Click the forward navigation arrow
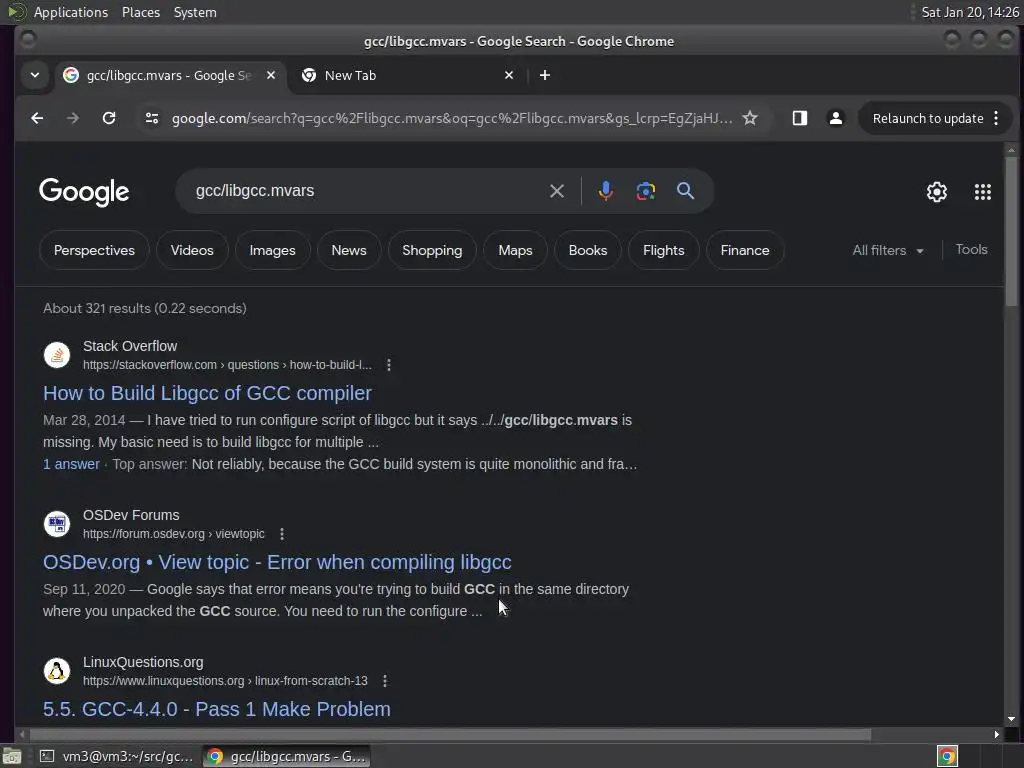This screenshot has width=1024, height=768. coord(72,118)
